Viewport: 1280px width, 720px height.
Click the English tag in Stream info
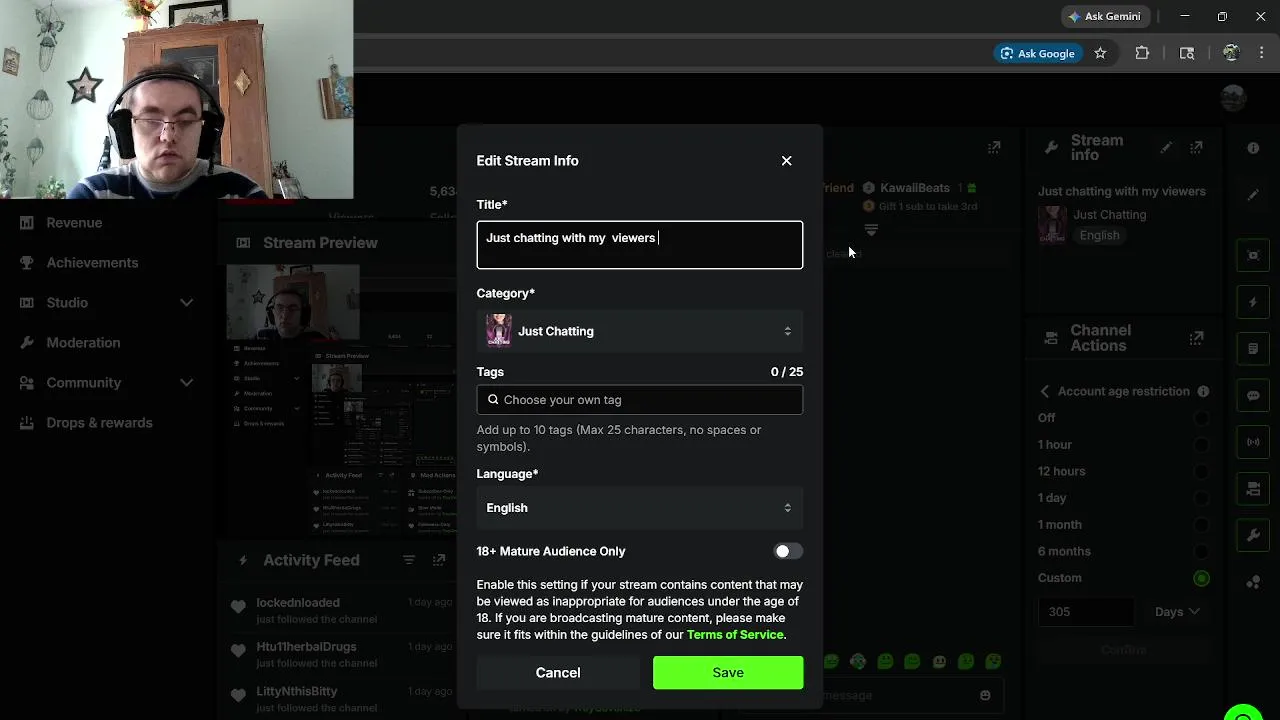pos(1099,235)
